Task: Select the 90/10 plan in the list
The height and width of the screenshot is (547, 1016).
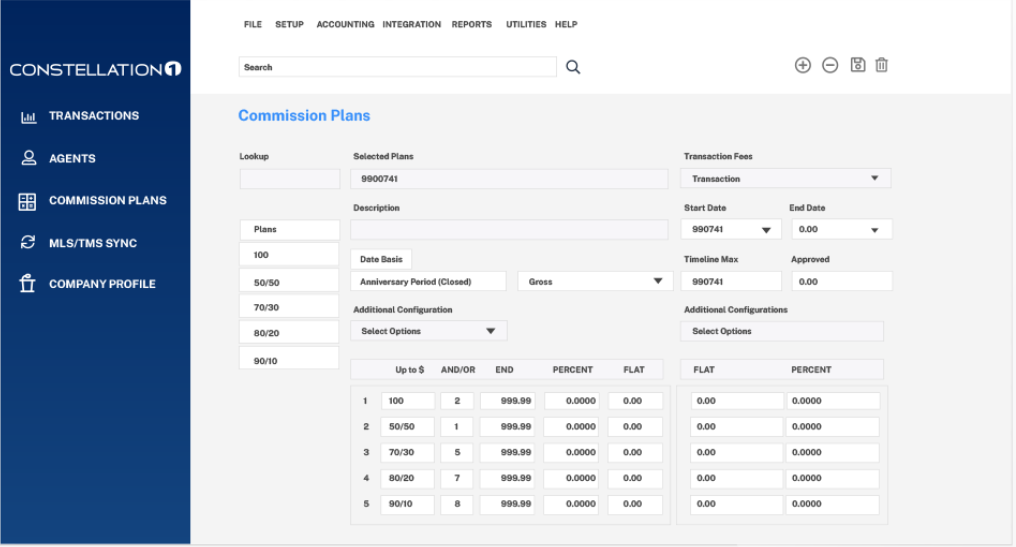Action: pyautogui.click(x=289, y=360)
